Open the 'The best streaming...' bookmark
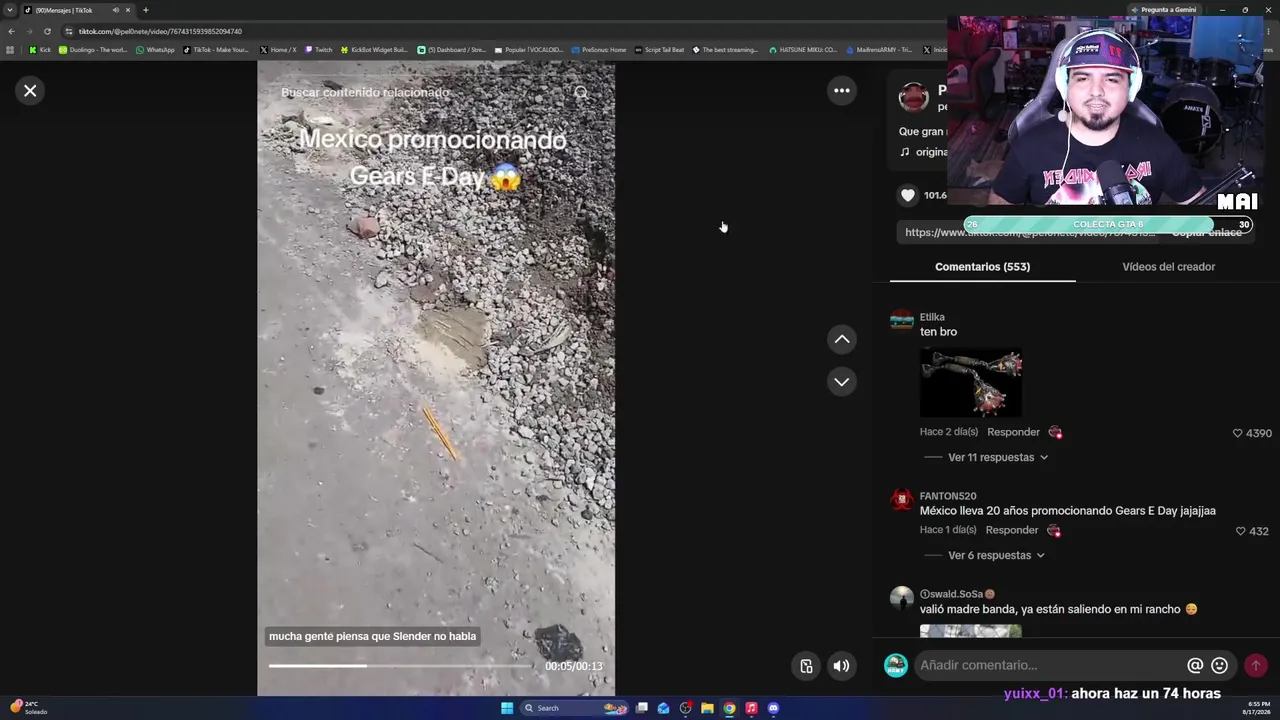1280x720 pixels. 725,50
